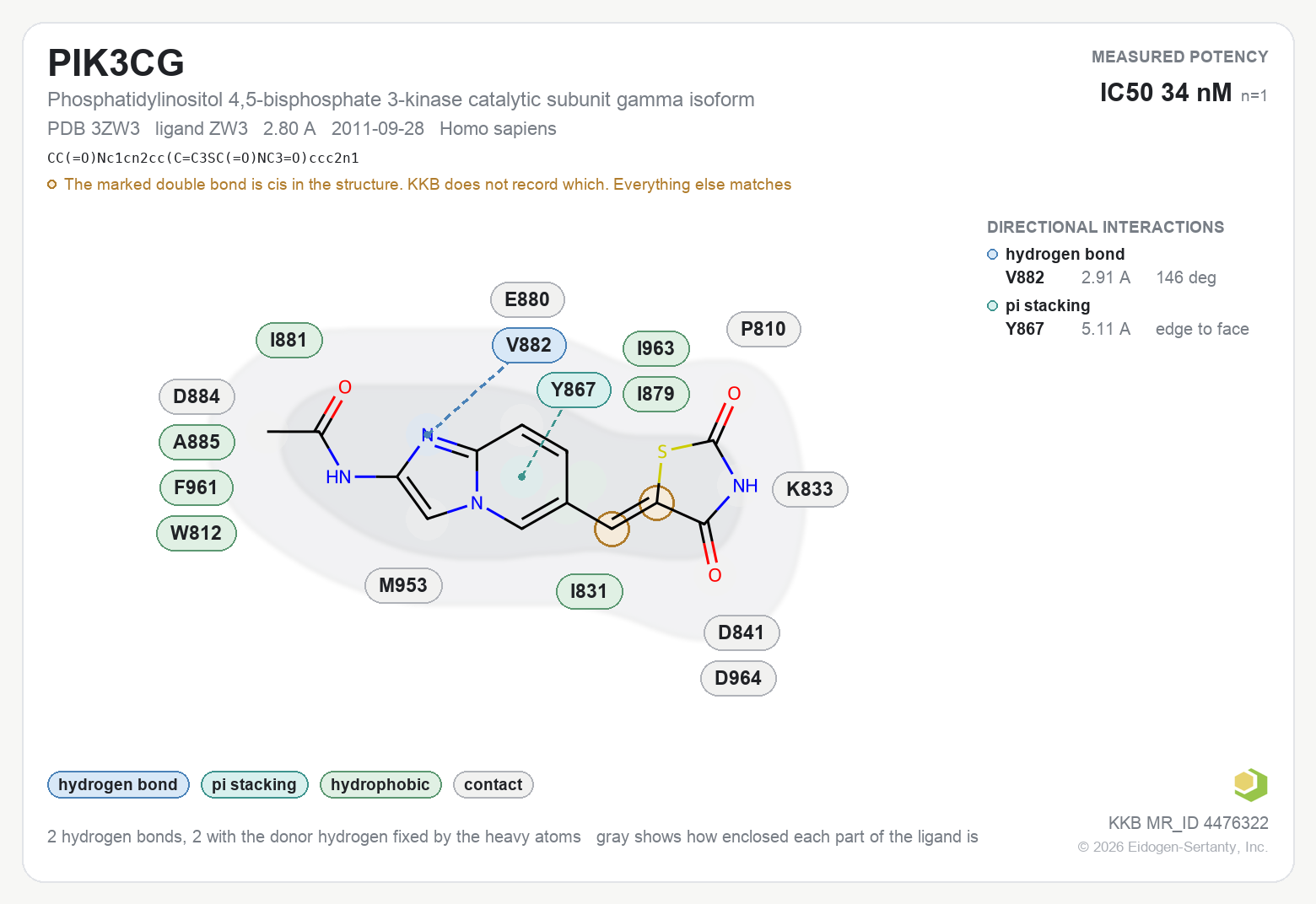Click residue label D964

pyautogui.click(x=738, y=678)
